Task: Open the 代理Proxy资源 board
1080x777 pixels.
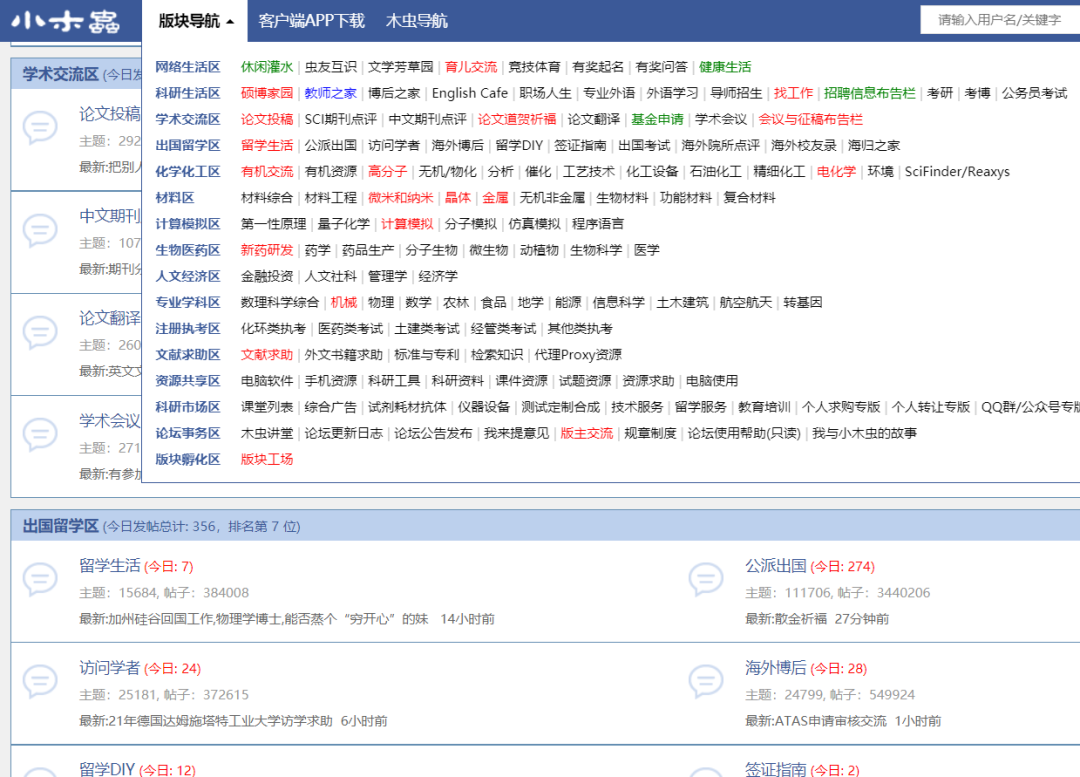Action: coord(578,355)
